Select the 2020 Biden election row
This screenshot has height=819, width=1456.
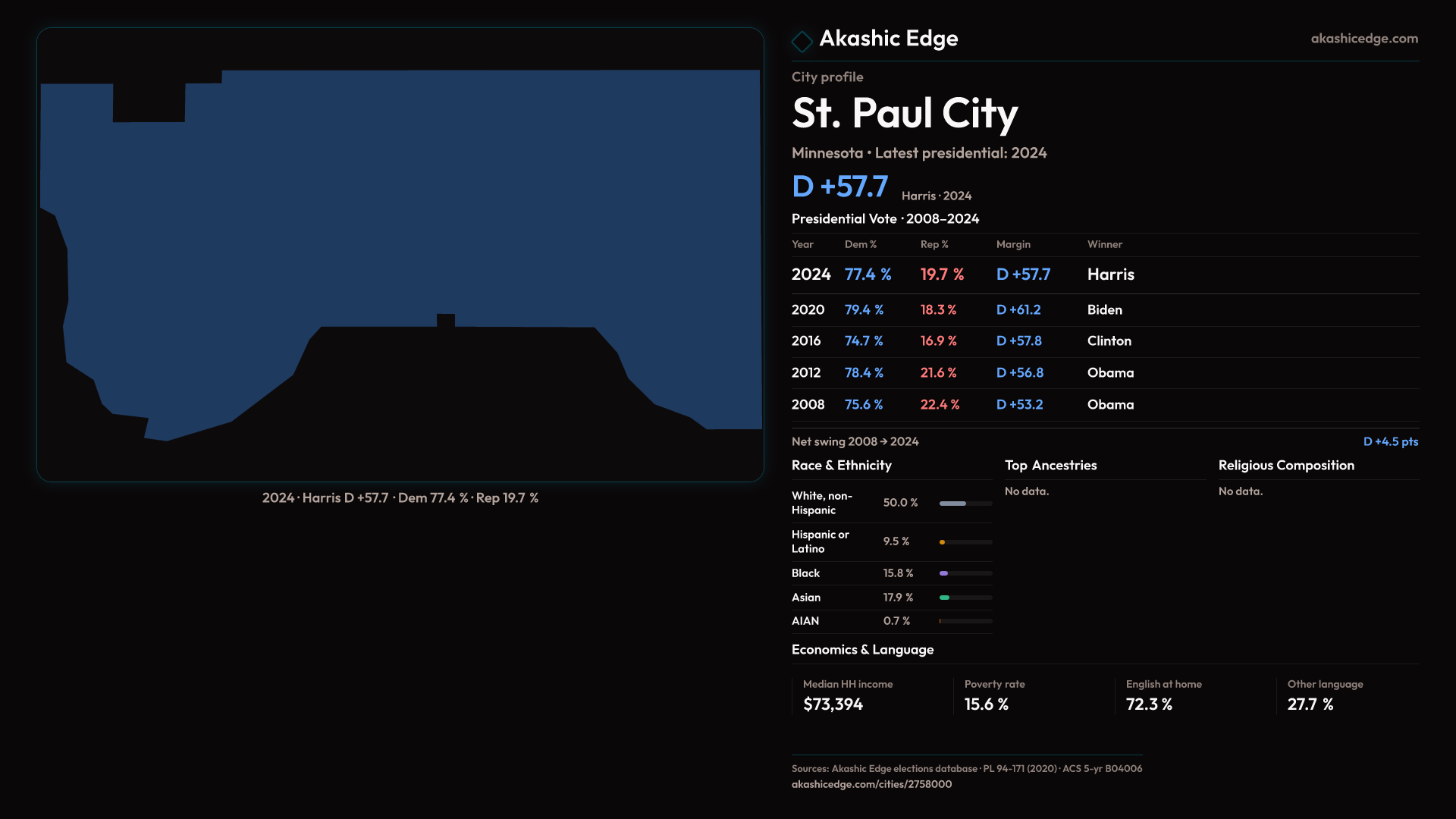click(1104, 310)
